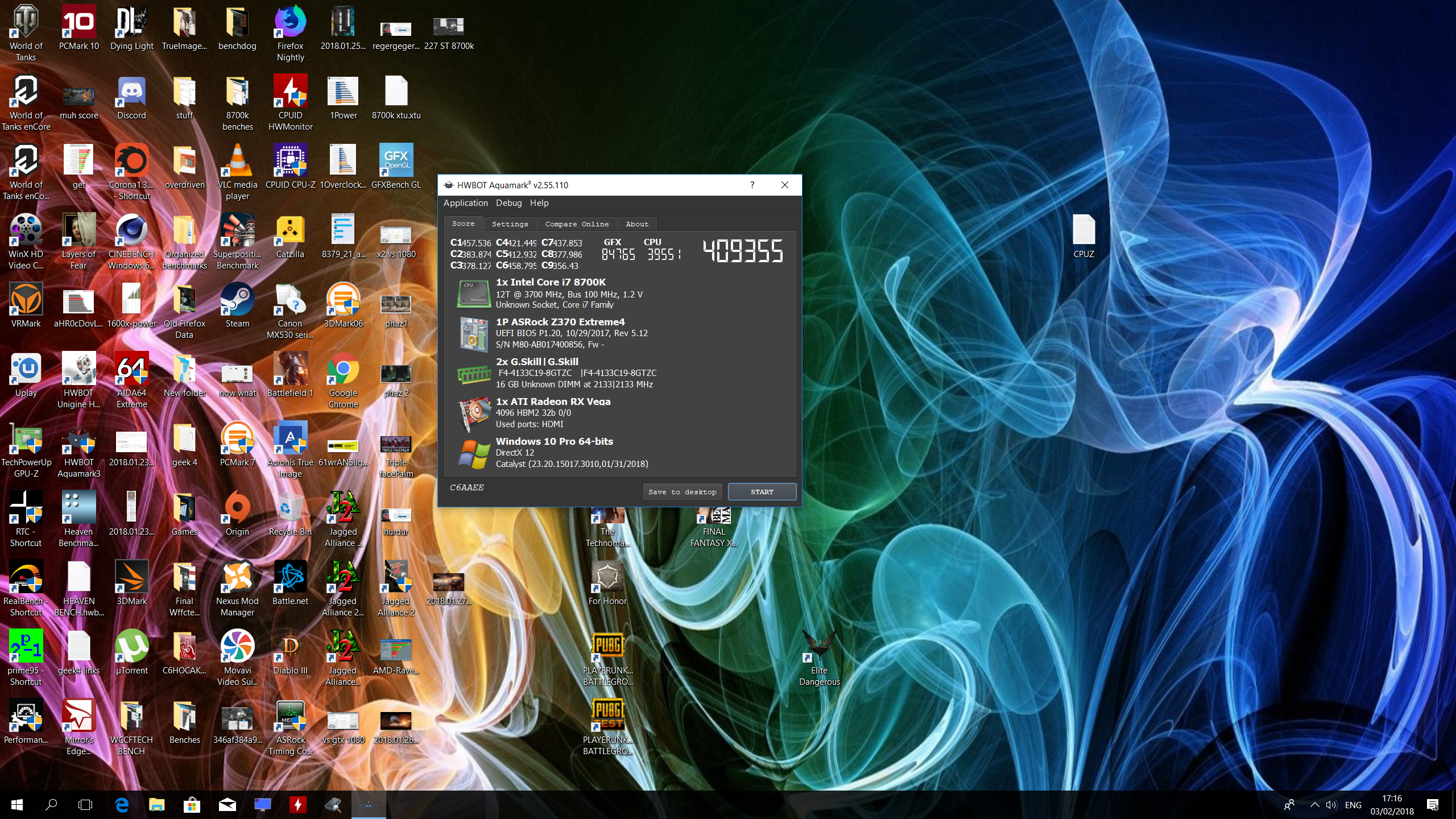Open the Windows Start menu
Screen dimensions: 1456x819
tap(17, 805)
